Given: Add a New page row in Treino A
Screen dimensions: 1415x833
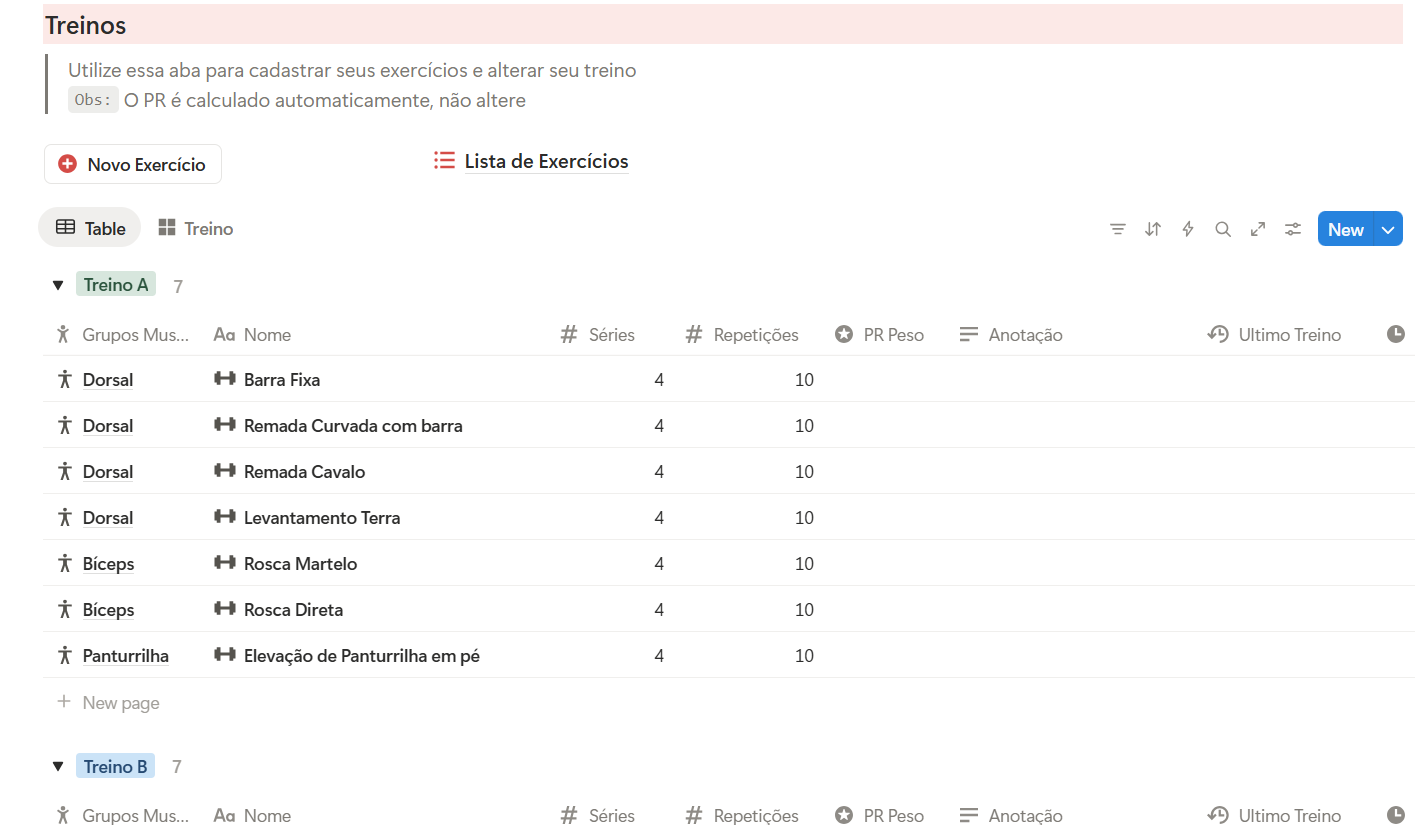Looking at the screenshot, I should coord(120,703).
